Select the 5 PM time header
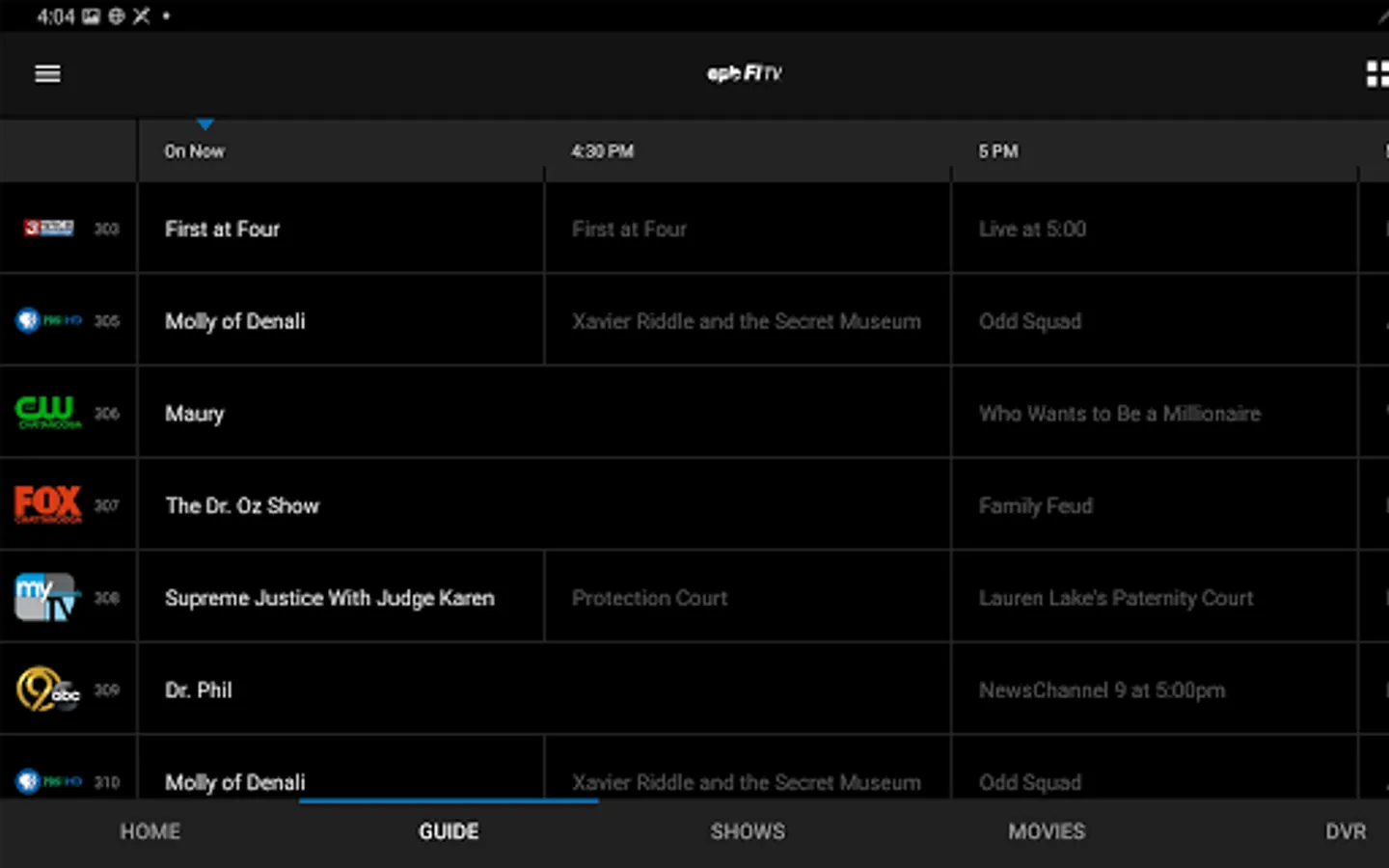This screenshot has height=868, width=1389. pyautogui.click(x=998, y=151)
